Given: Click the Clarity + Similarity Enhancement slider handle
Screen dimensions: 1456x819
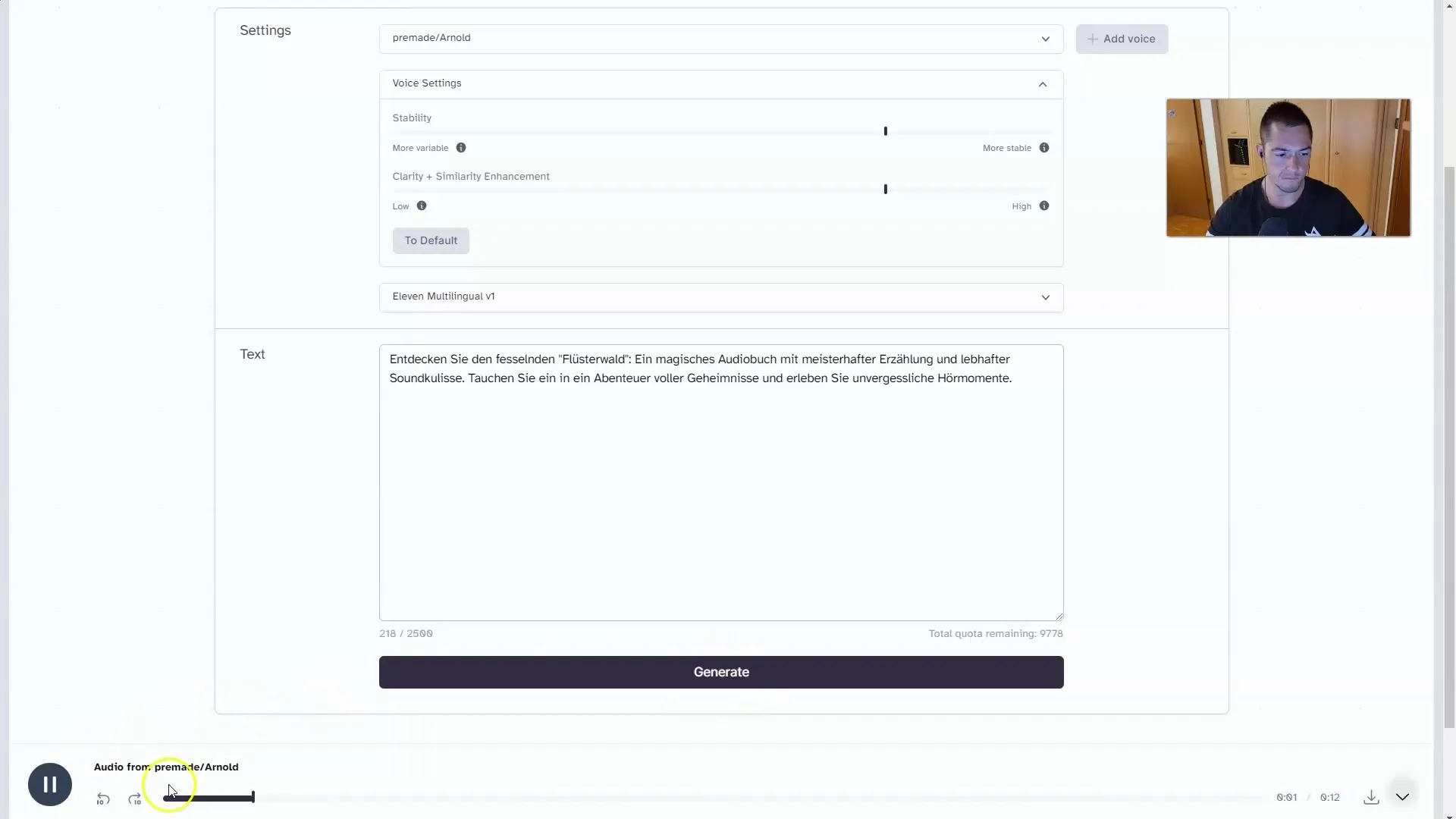Looking at the screenshot, I should pyautogui.click(x=885, y=189).
